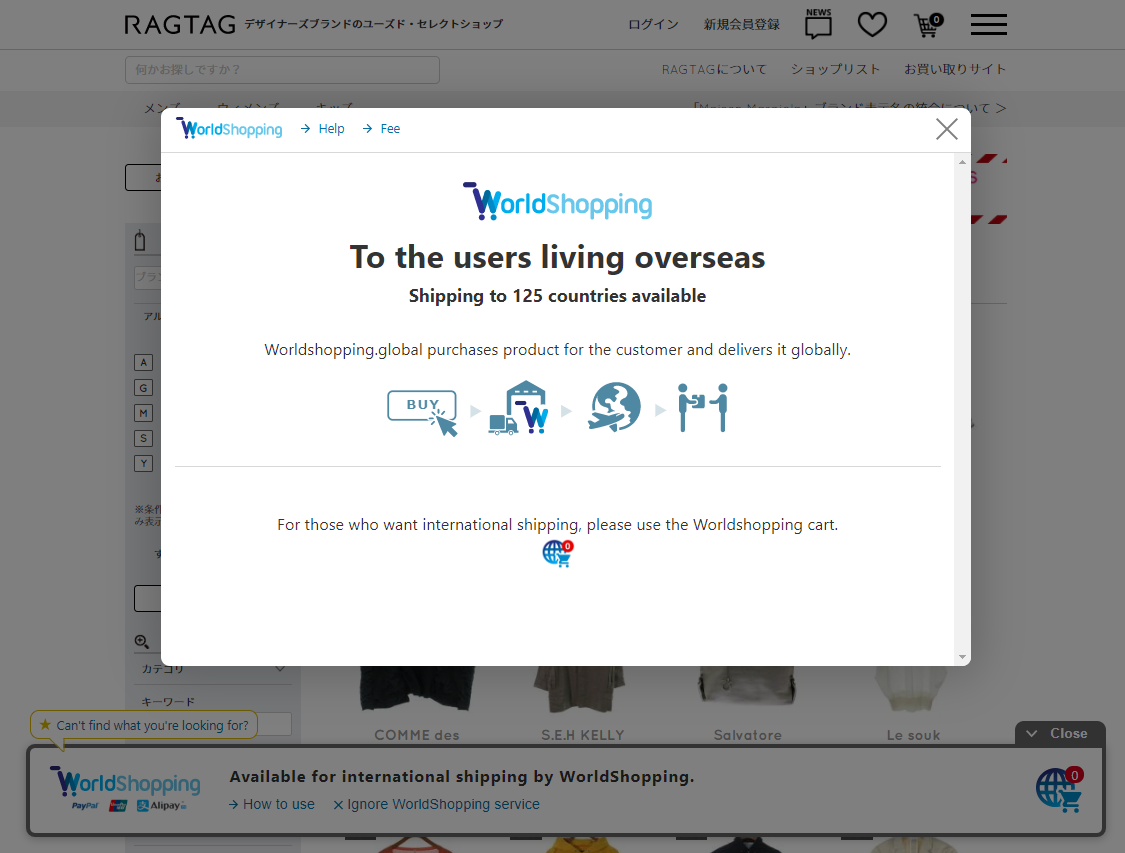Click Ignore WorldShopping service link
This screenshot has height=853, width=1125.
click(x=436, y=804)
